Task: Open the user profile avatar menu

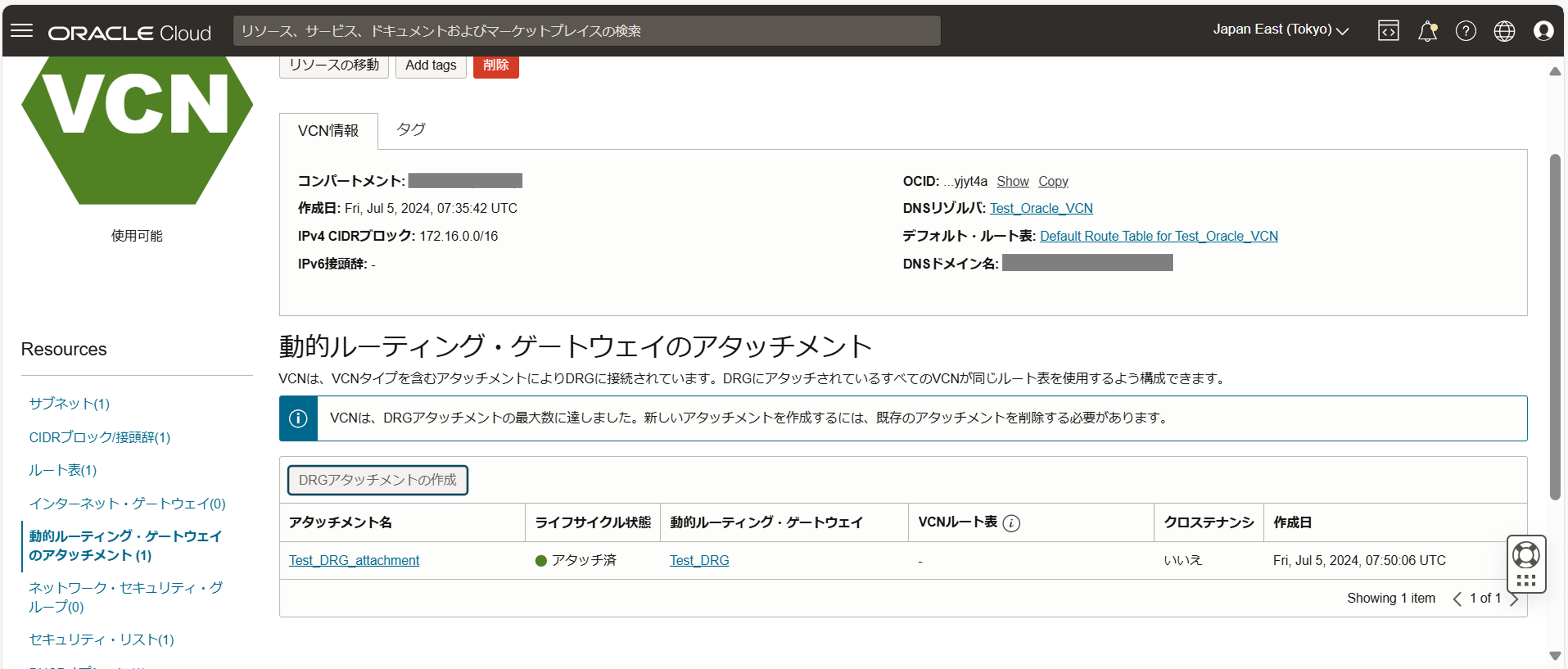Action: tap(1543, 31)
